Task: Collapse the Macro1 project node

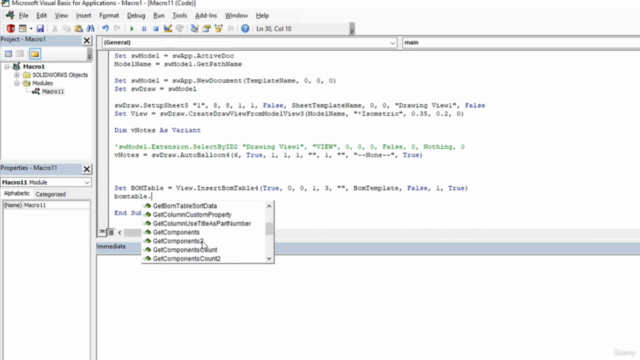Action: (x=7, y=67)
